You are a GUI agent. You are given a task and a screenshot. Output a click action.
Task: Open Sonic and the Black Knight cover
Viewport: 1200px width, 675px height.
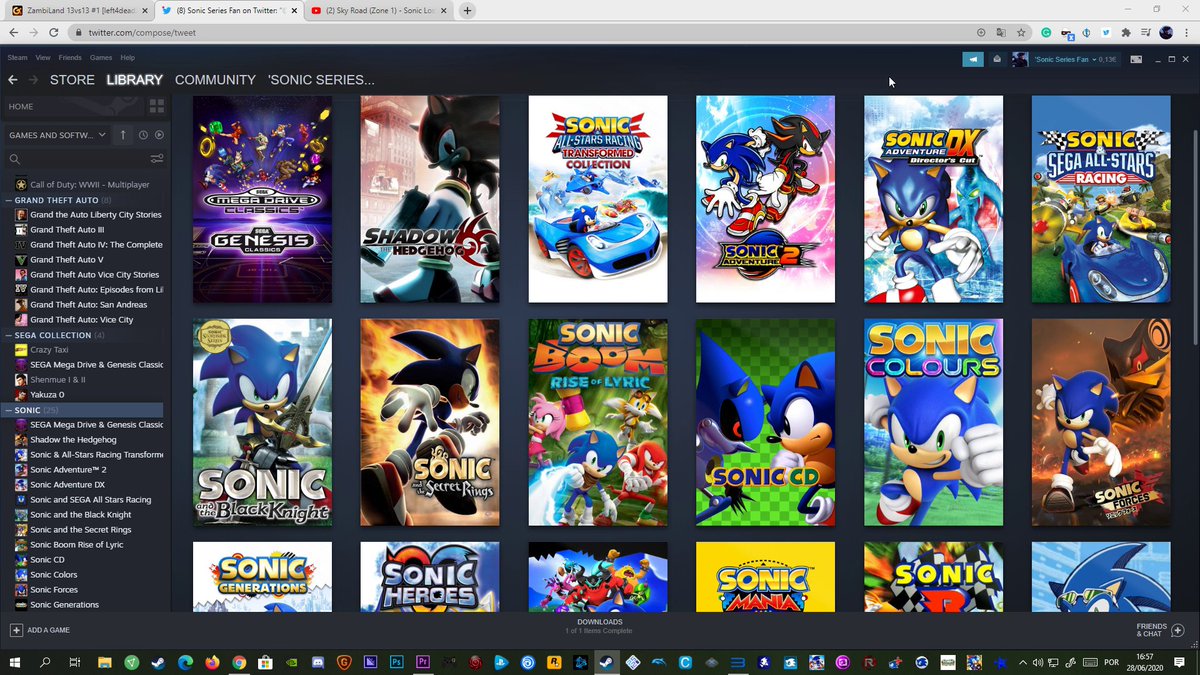tap(262, 422)
